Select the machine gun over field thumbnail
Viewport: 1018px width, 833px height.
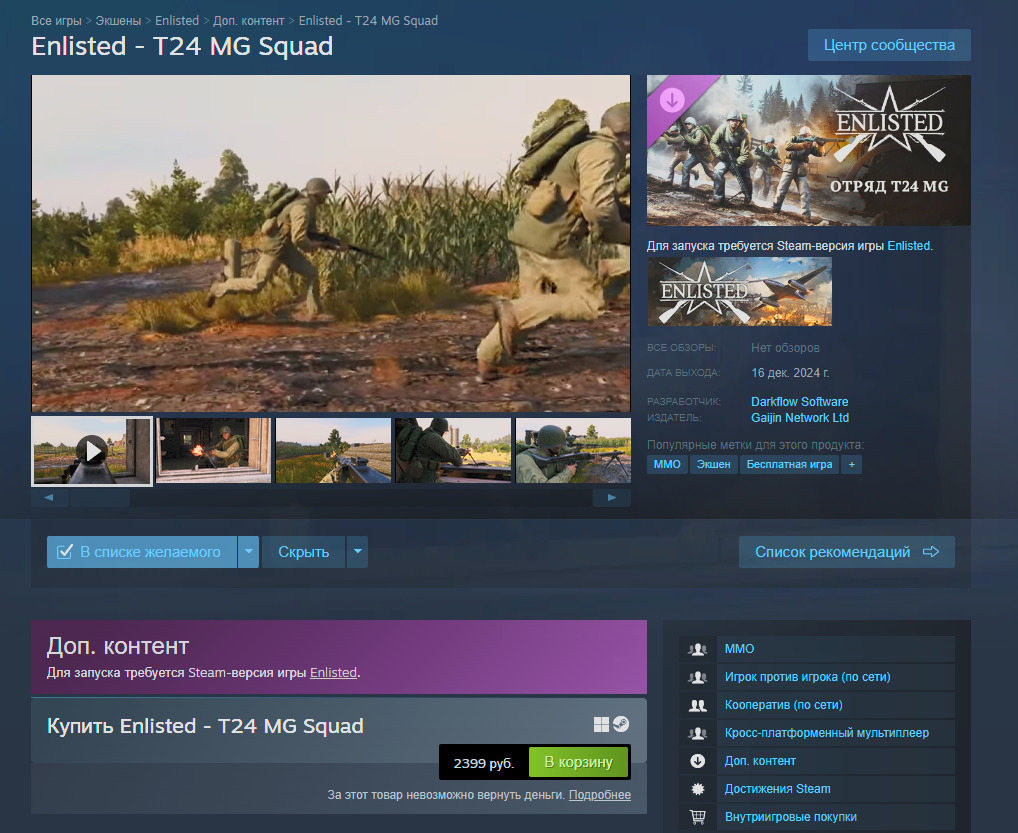click(333, 451)
